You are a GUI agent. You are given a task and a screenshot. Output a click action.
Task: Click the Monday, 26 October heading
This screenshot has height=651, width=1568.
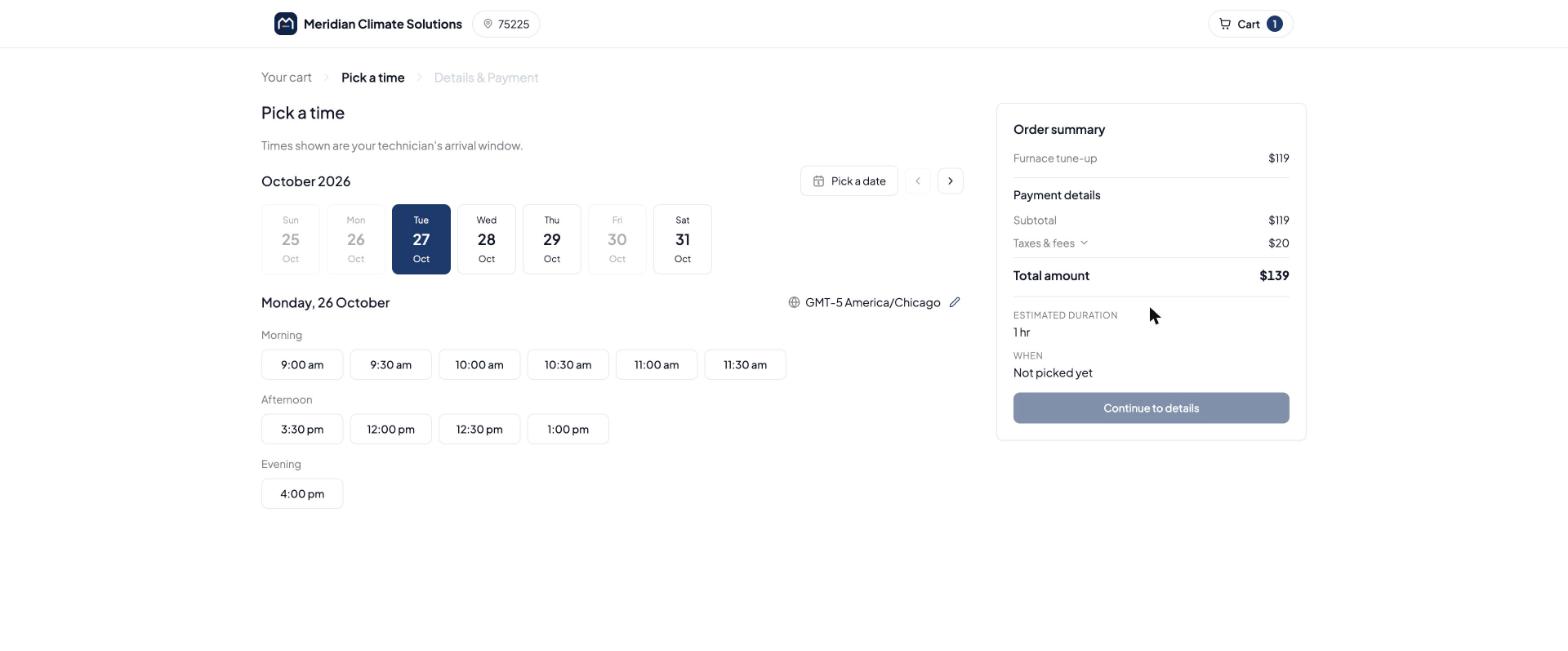(x=325, y=302)
